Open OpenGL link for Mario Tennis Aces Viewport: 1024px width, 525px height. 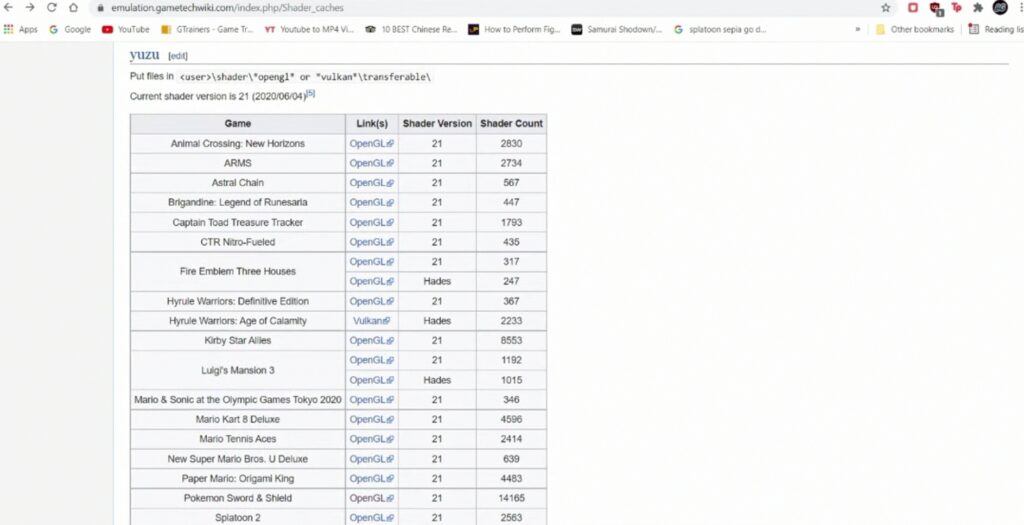pyautogui.click(x=372, y=439)
